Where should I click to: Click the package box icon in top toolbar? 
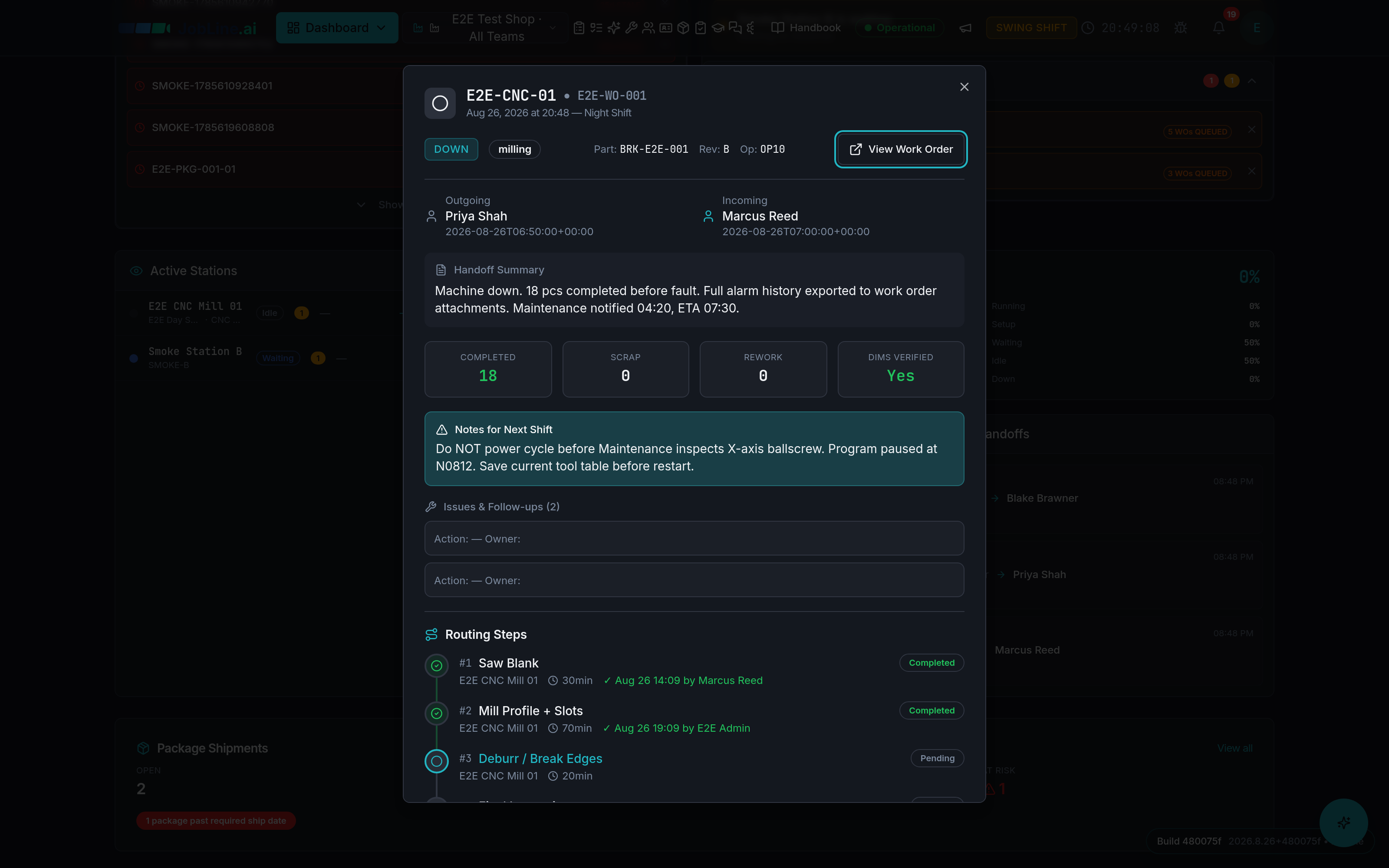tap(682, 27)
